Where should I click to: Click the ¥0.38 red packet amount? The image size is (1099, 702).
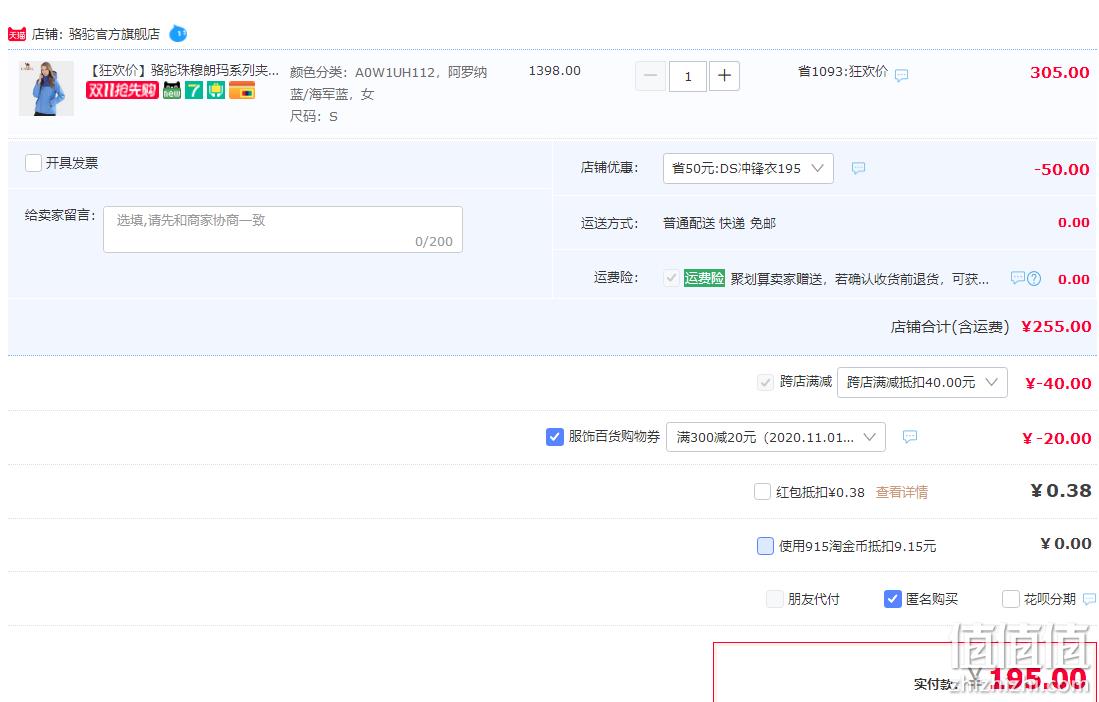1060,491
